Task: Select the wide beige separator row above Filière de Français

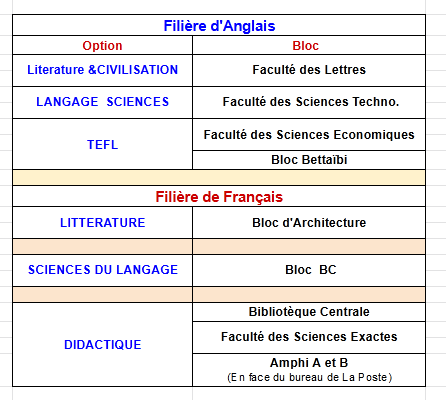Action: 219,177
